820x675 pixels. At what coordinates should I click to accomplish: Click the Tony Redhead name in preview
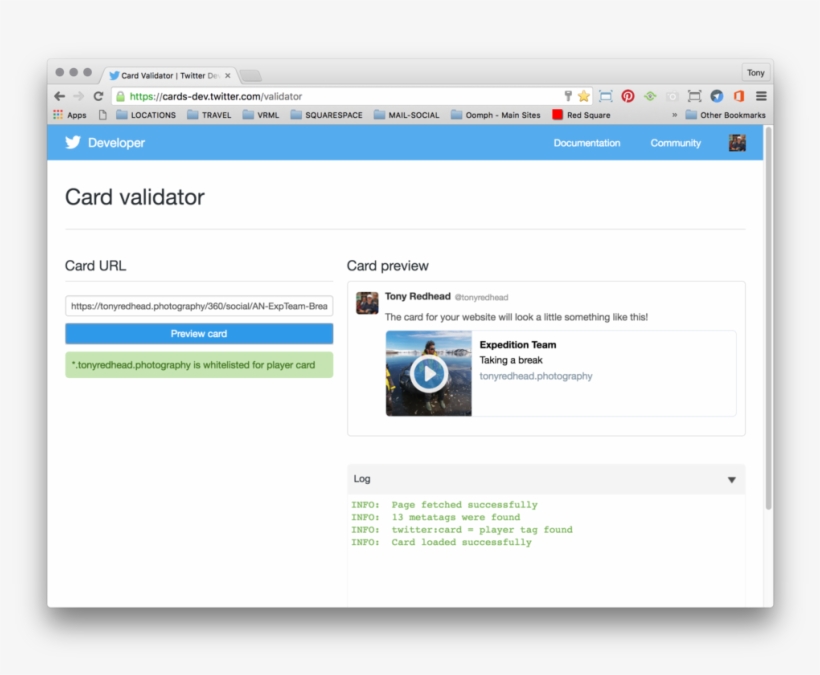[x=417, y=296]
